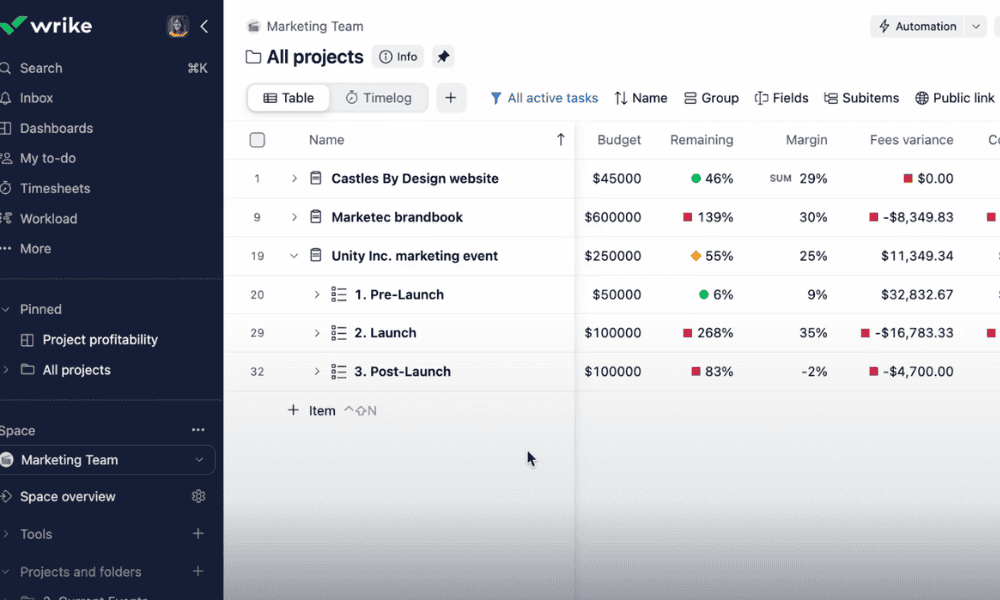This screenshot has width=1000, height=600.
Task: Click the plus icon to add view
Action: (x=451, y=98)
